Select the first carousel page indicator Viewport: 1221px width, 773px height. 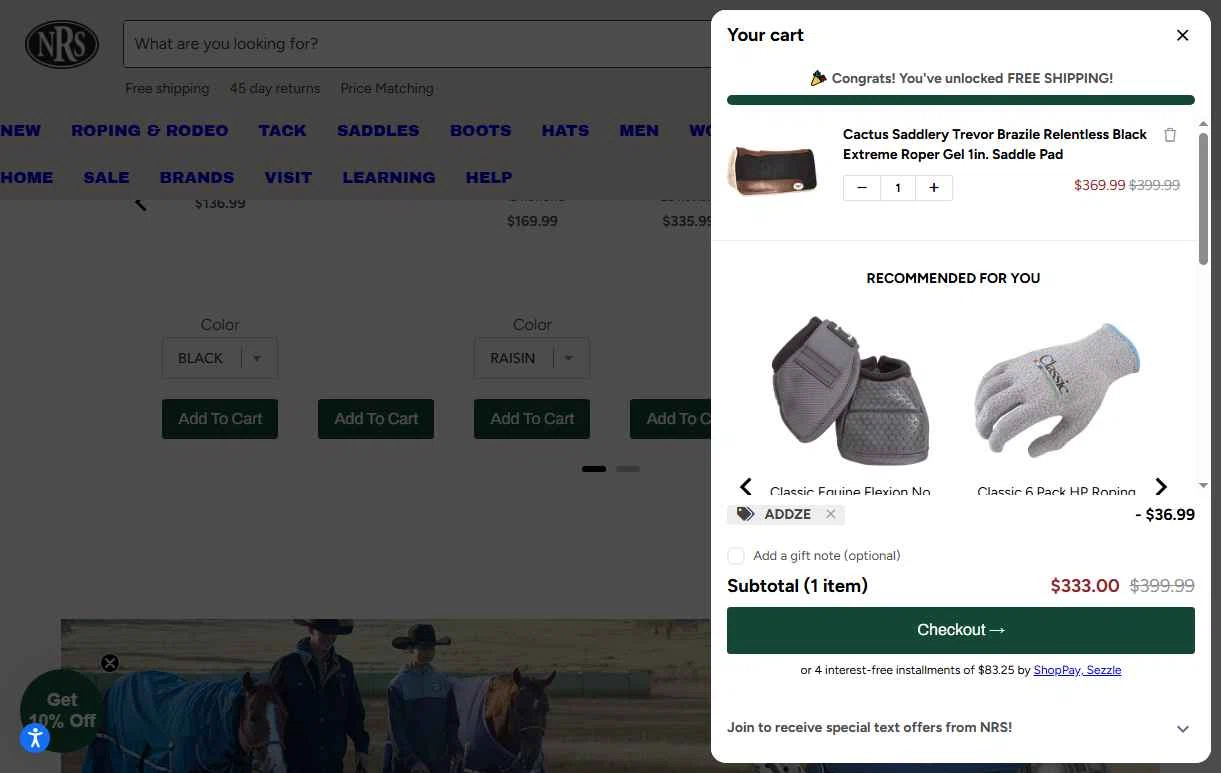pos(594,468)
